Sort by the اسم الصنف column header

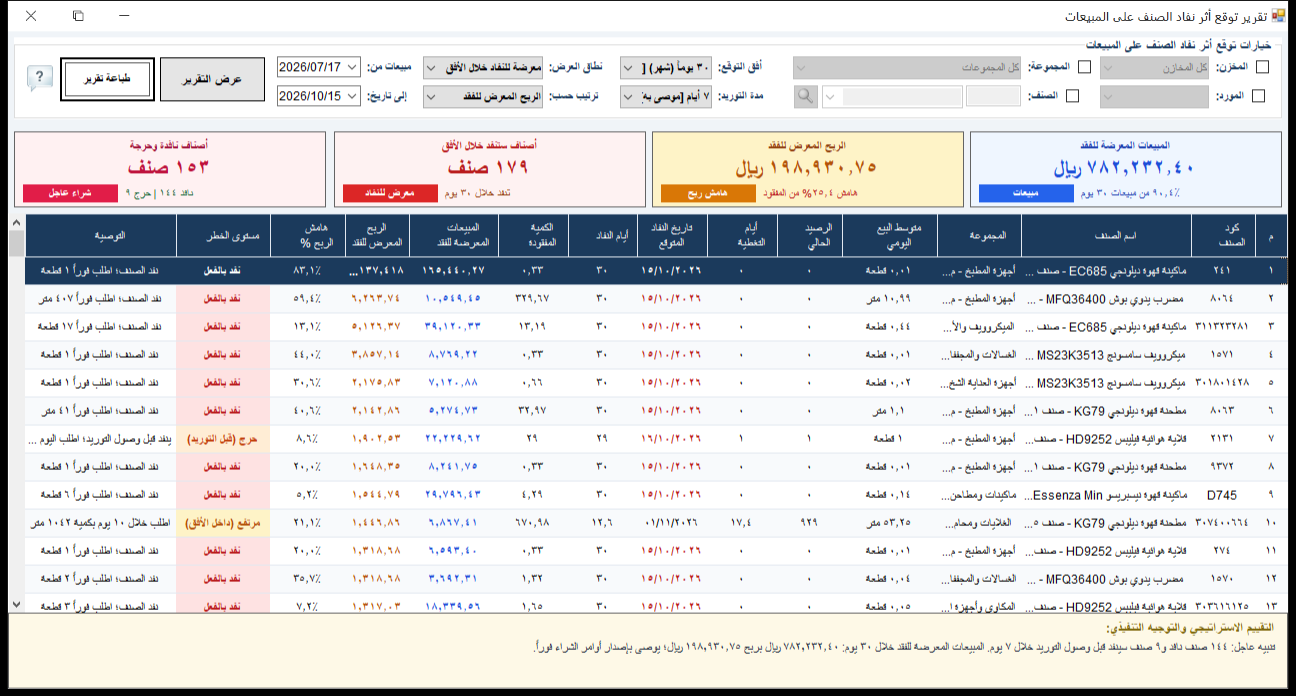[1106, 236]
